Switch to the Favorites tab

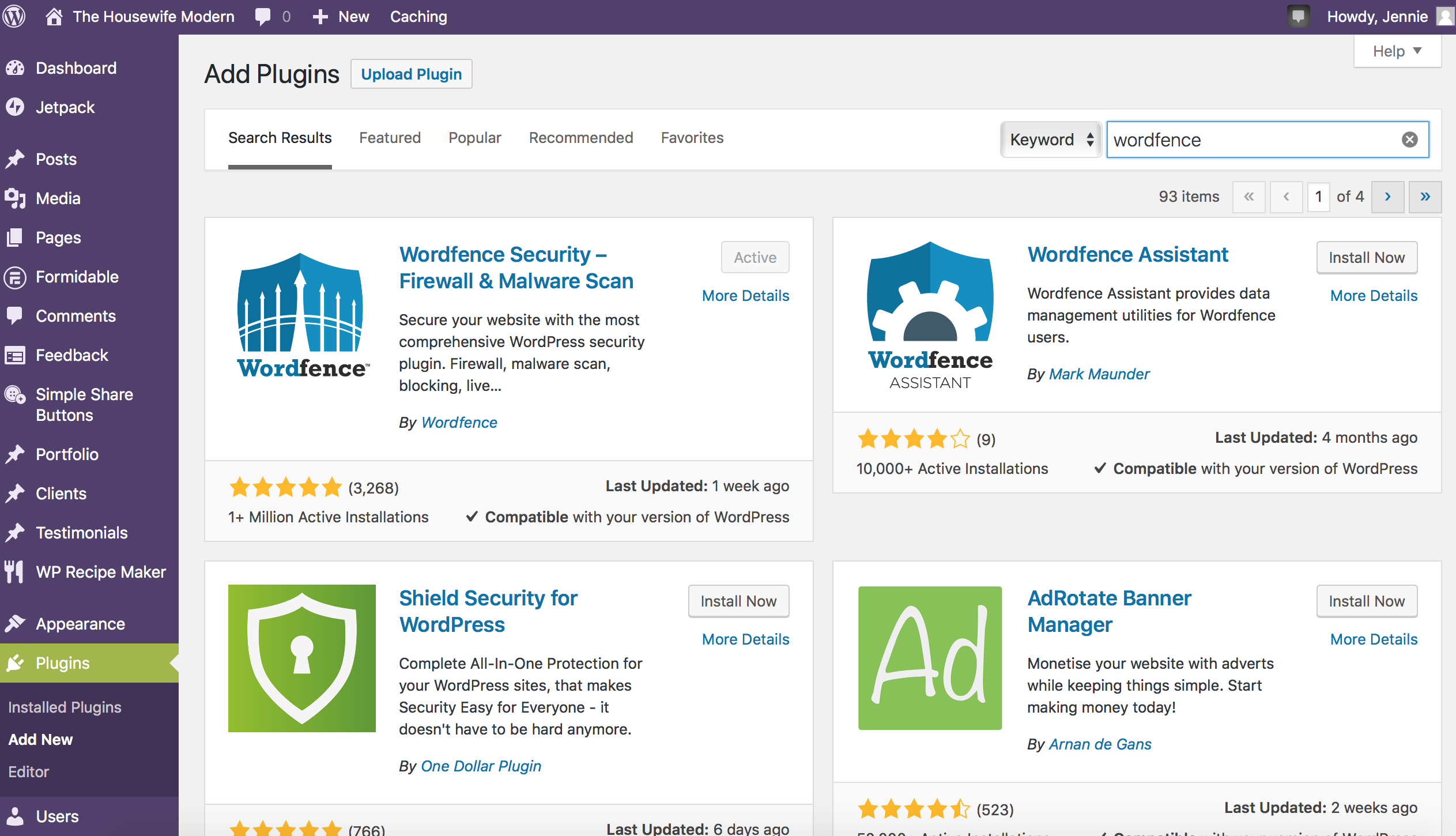click(692, 138)
